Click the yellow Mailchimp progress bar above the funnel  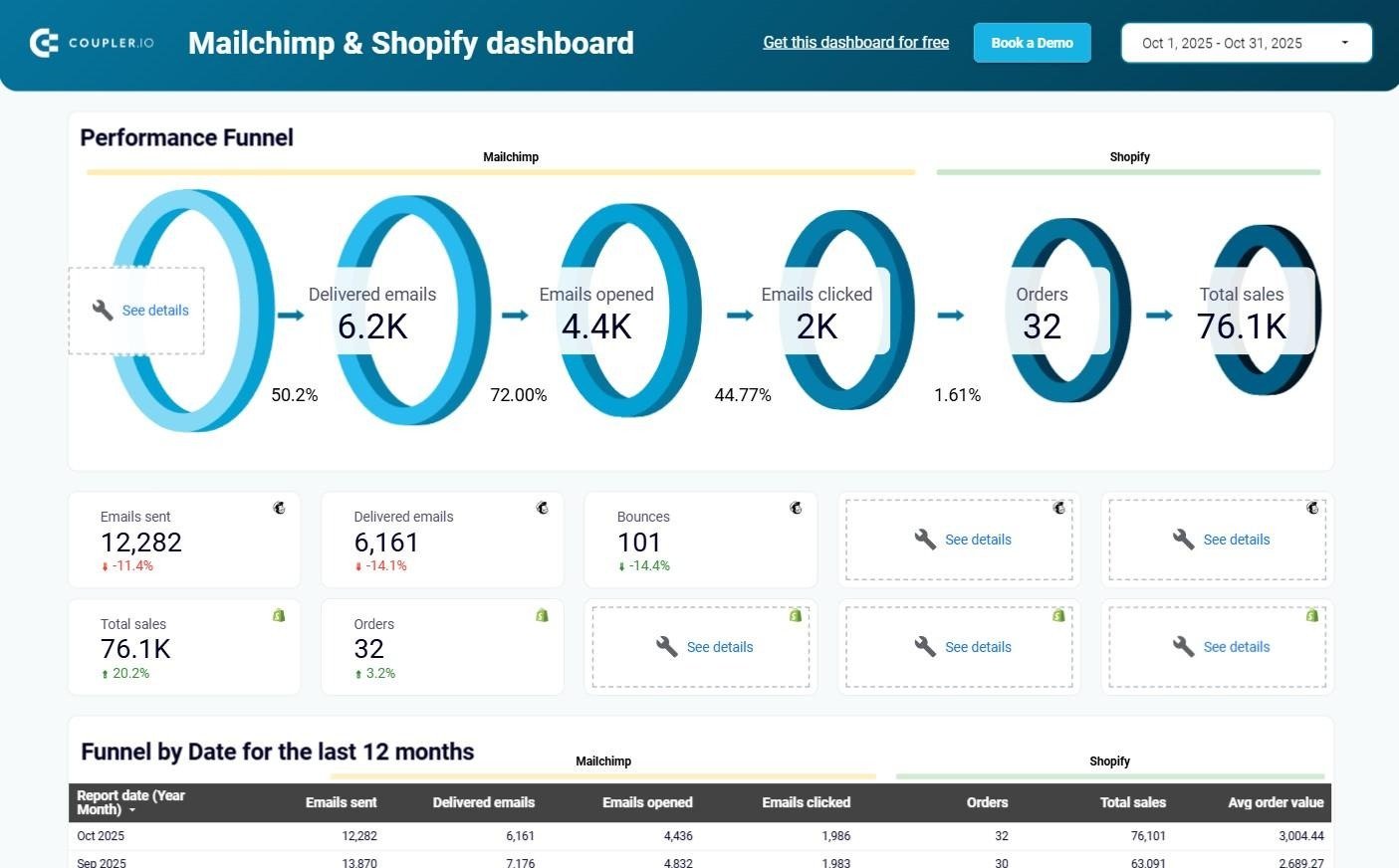(x=501, y=171)
